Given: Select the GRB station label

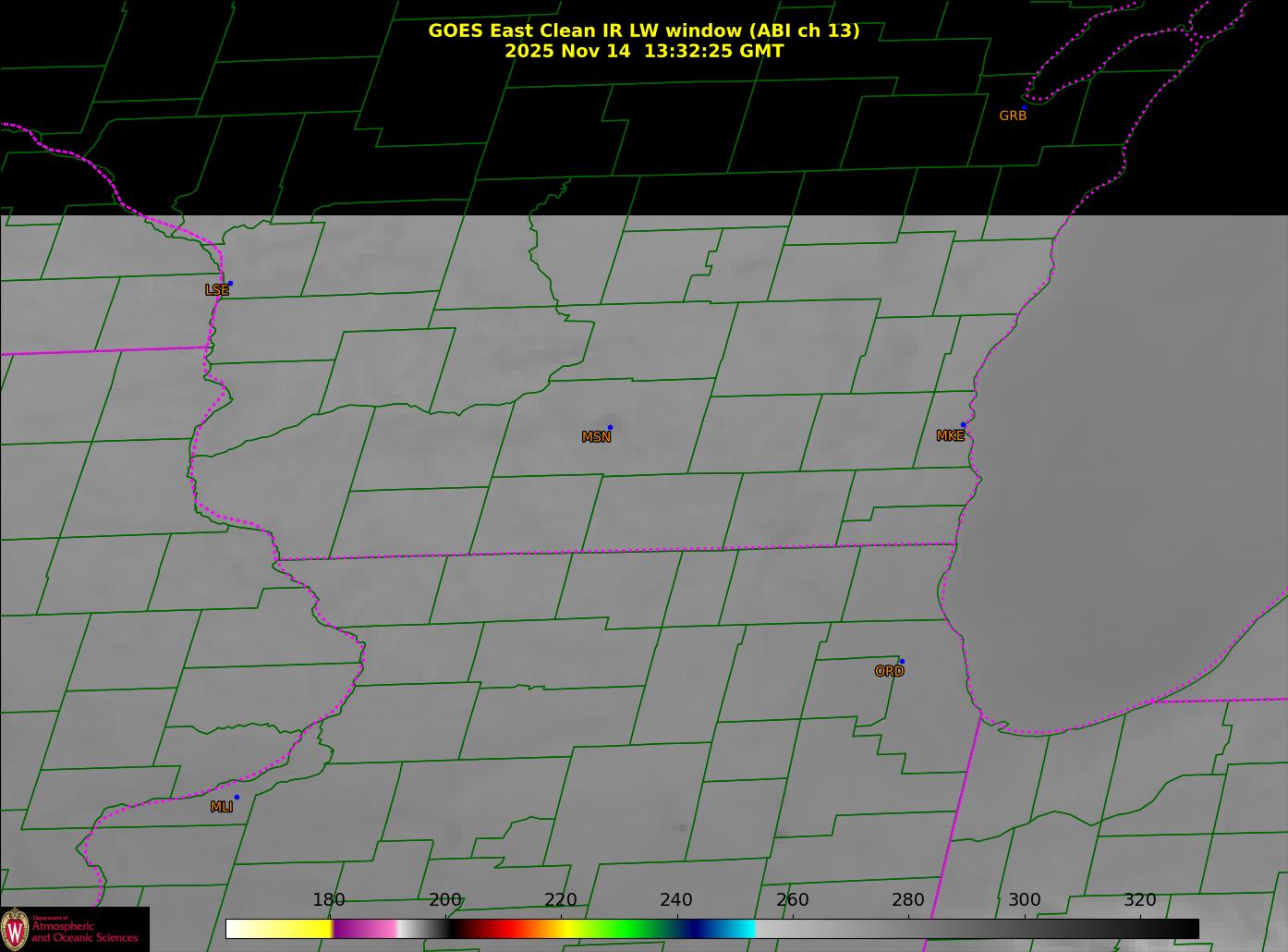Looking at the screenshot, I should coord(1013,116).
